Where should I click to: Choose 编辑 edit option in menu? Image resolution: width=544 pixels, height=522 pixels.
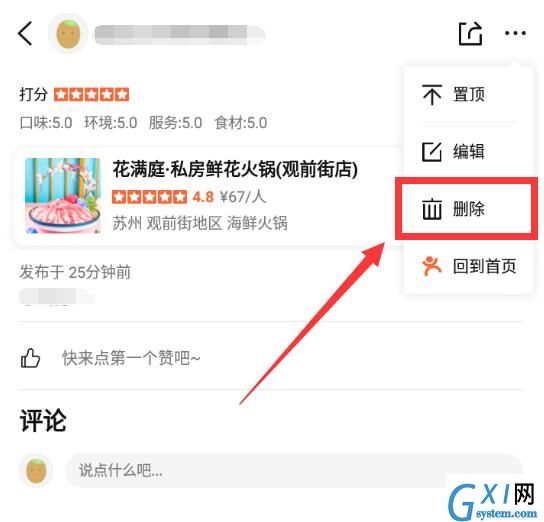tap(468, 152)
